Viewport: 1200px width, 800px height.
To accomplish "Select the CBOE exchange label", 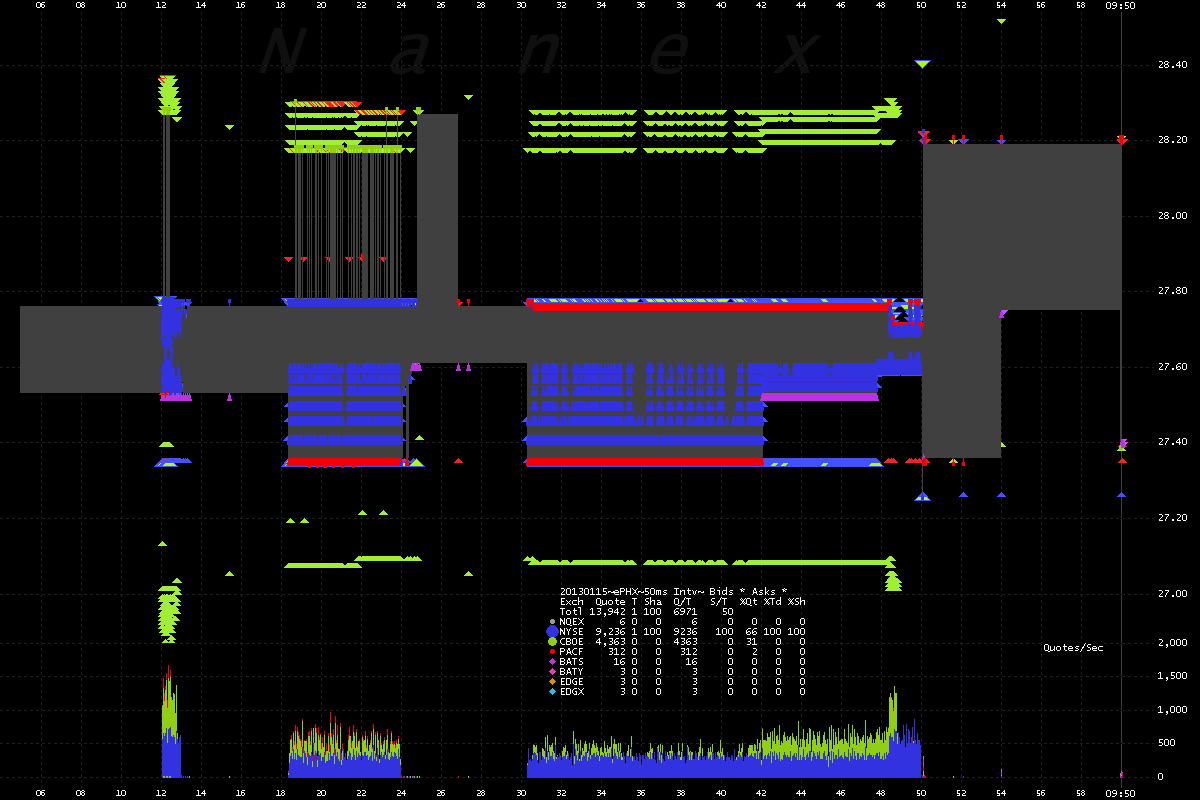I will click(572, 642).
